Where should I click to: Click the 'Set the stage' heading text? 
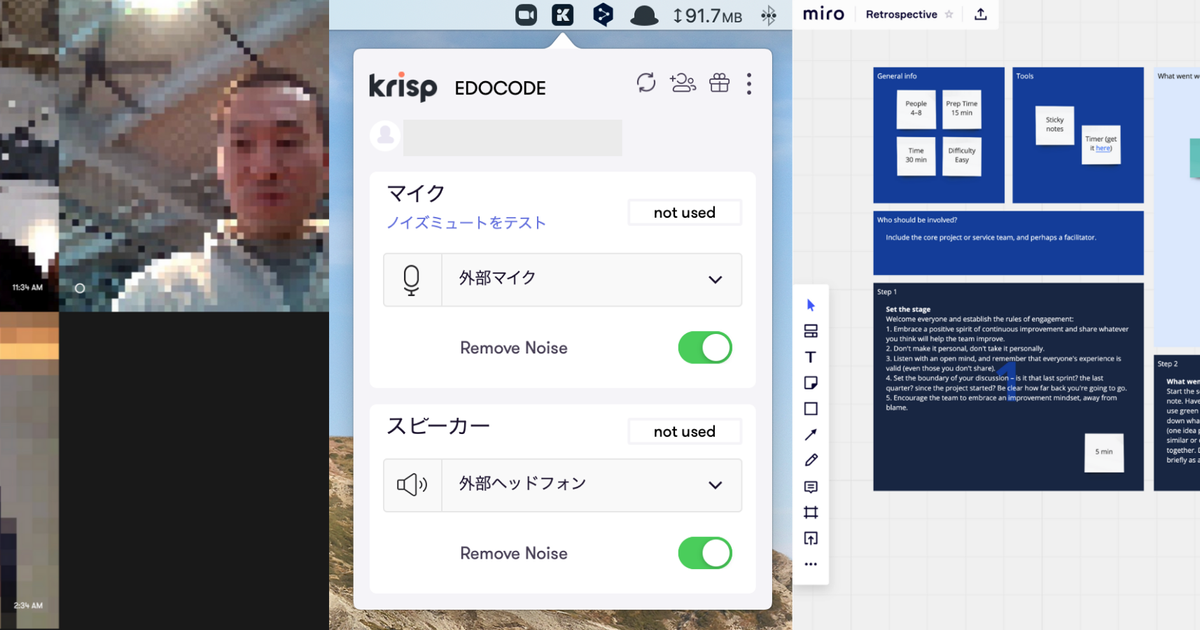click(x=909, y=309)
